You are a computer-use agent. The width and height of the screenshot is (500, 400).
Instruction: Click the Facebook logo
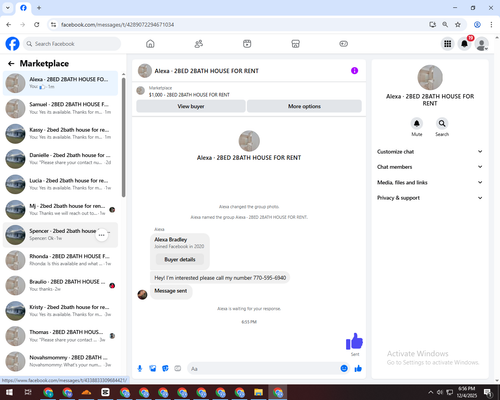[12, 44]
